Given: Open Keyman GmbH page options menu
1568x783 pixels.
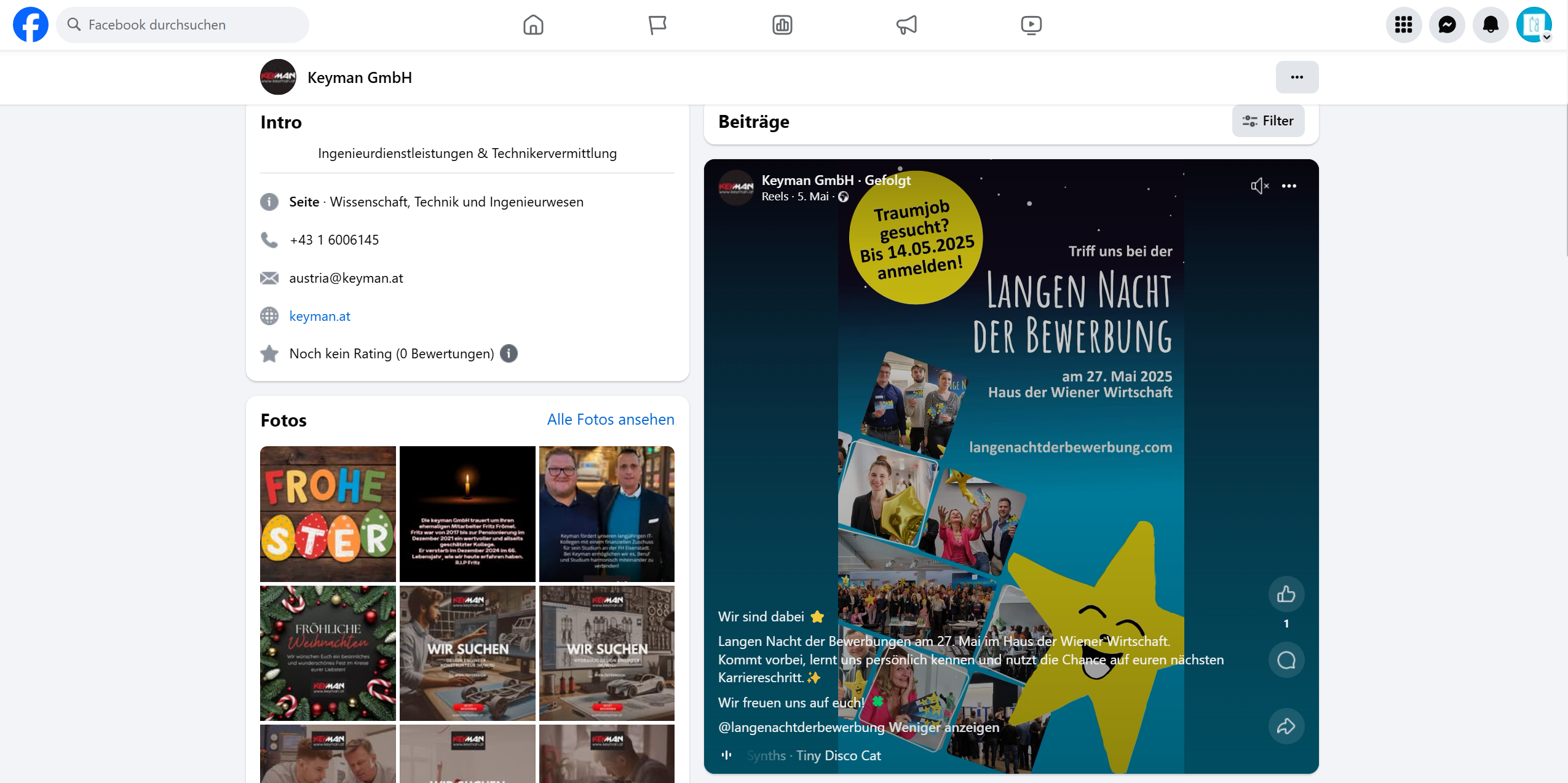Looking at the screenshot, I should [1297, 77].
